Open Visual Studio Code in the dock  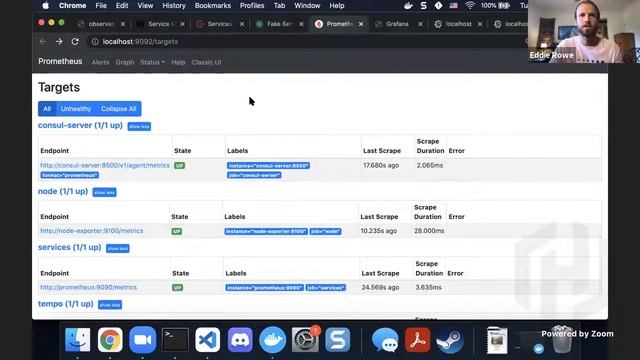207,340
